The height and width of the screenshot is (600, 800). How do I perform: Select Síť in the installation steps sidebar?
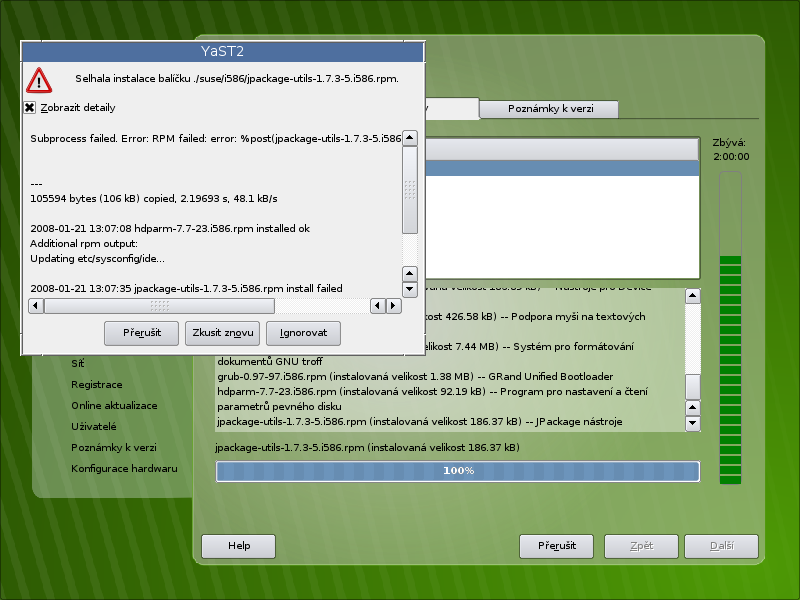pyautogui.click(x=78, y=364)
